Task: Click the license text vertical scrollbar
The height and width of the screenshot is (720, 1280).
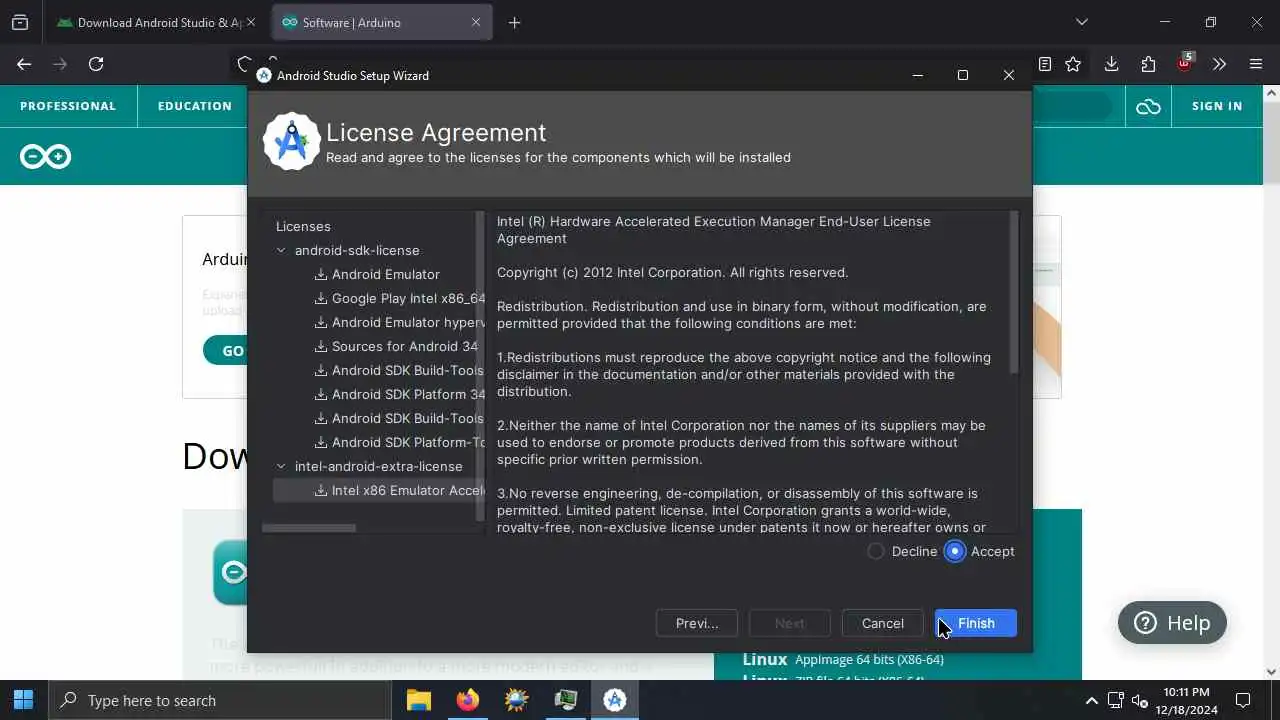Action: coord(1014,292)
